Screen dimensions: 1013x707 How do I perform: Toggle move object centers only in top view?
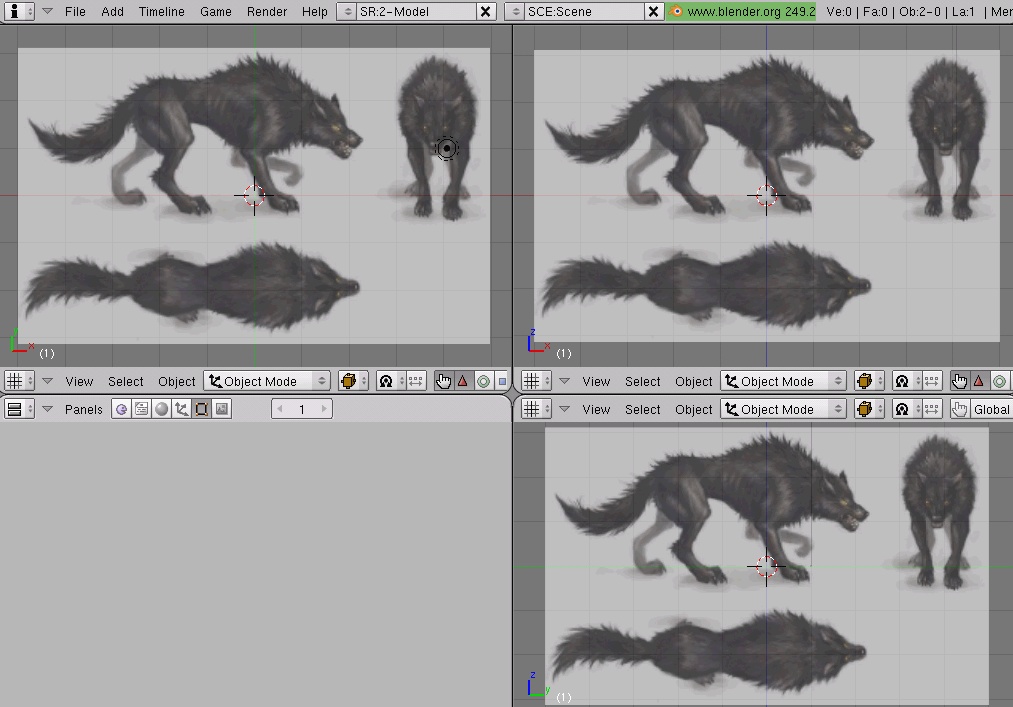415,381
